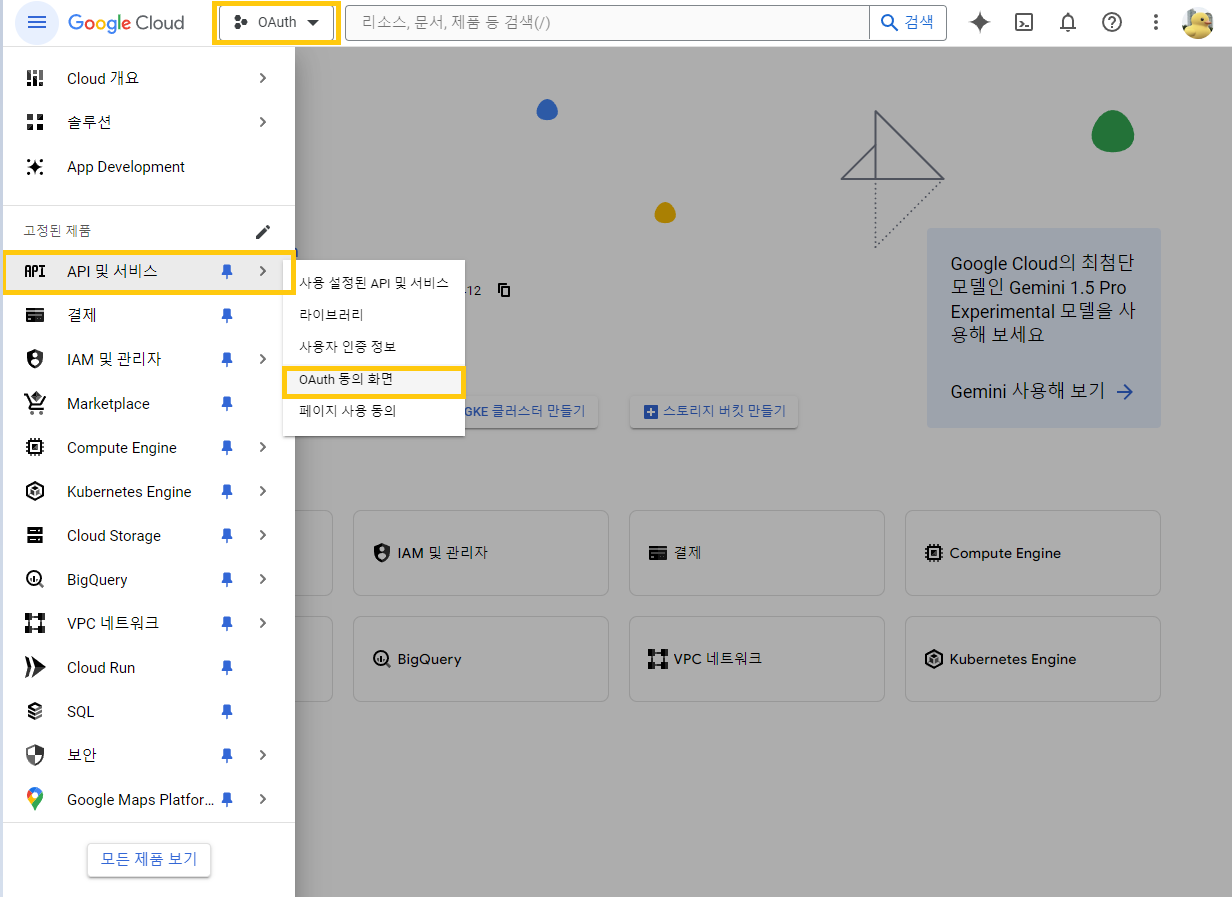Copy project ID with copy icon
This screenshot has height=897, width=1232.
pyautogui.click(x=504, y=290)
